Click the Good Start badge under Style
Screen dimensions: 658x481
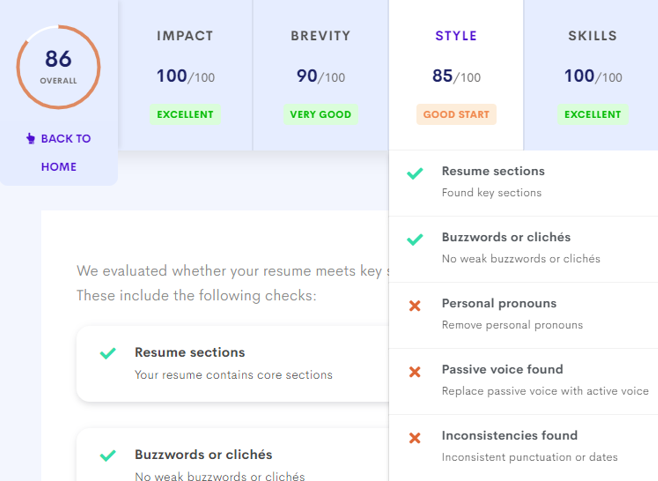tap(456, 114)
